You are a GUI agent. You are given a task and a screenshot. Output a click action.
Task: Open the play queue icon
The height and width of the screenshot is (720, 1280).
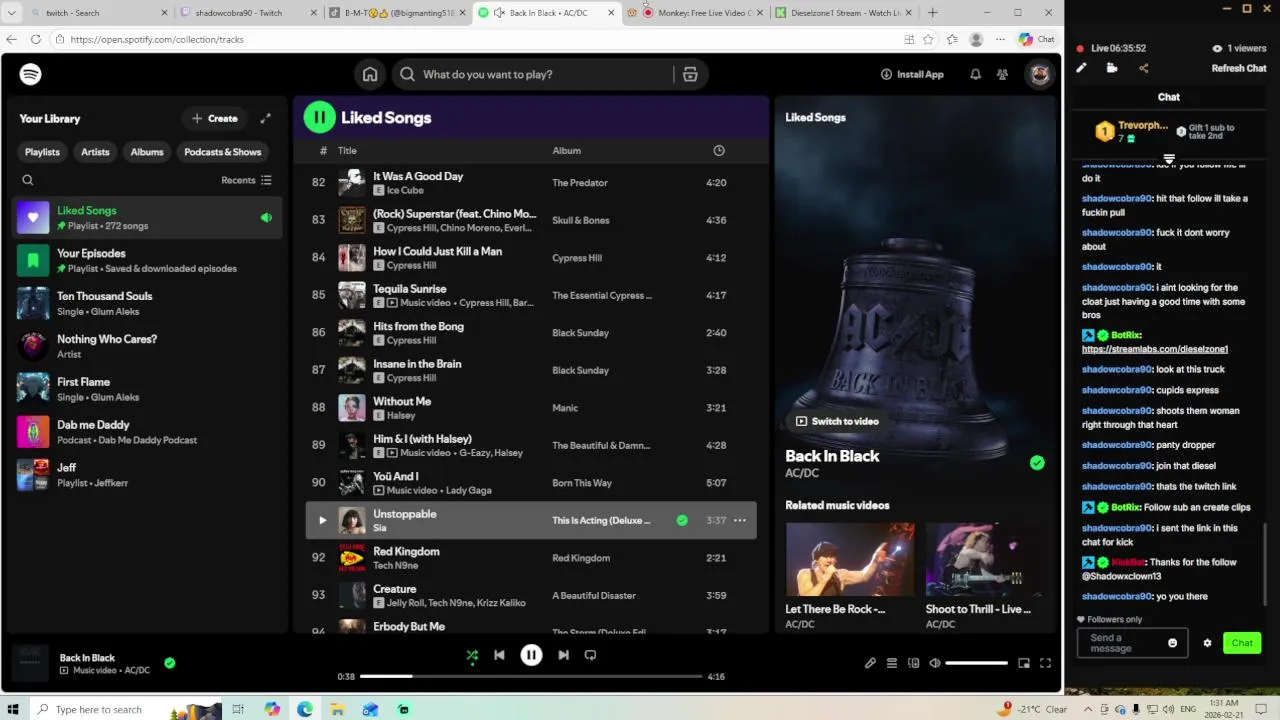(x=892, y=662)
